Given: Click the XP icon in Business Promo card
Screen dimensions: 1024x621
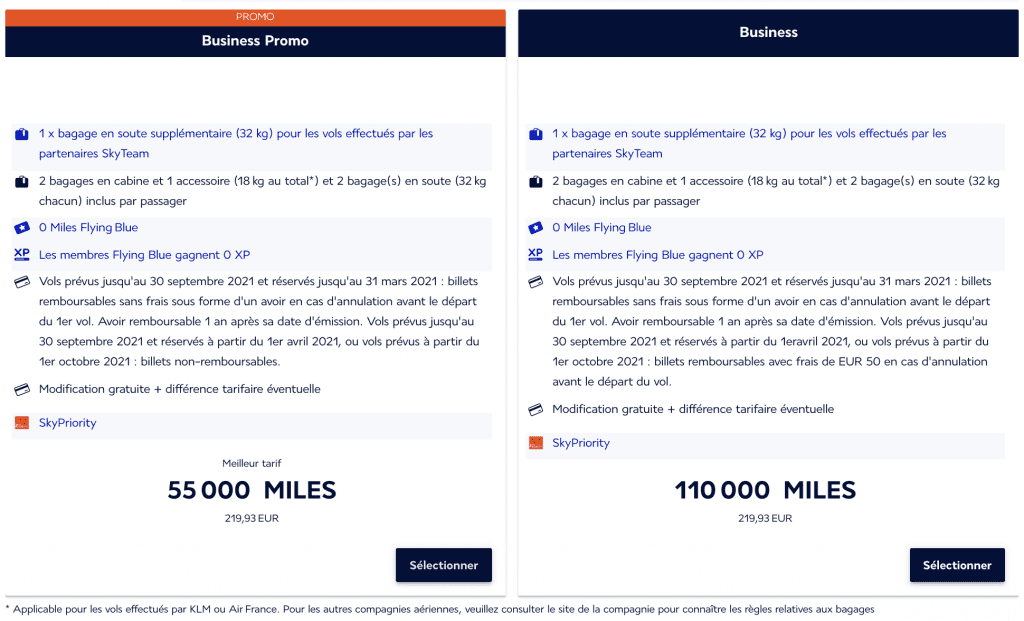Looking at the screenshot, I should 22,255.
